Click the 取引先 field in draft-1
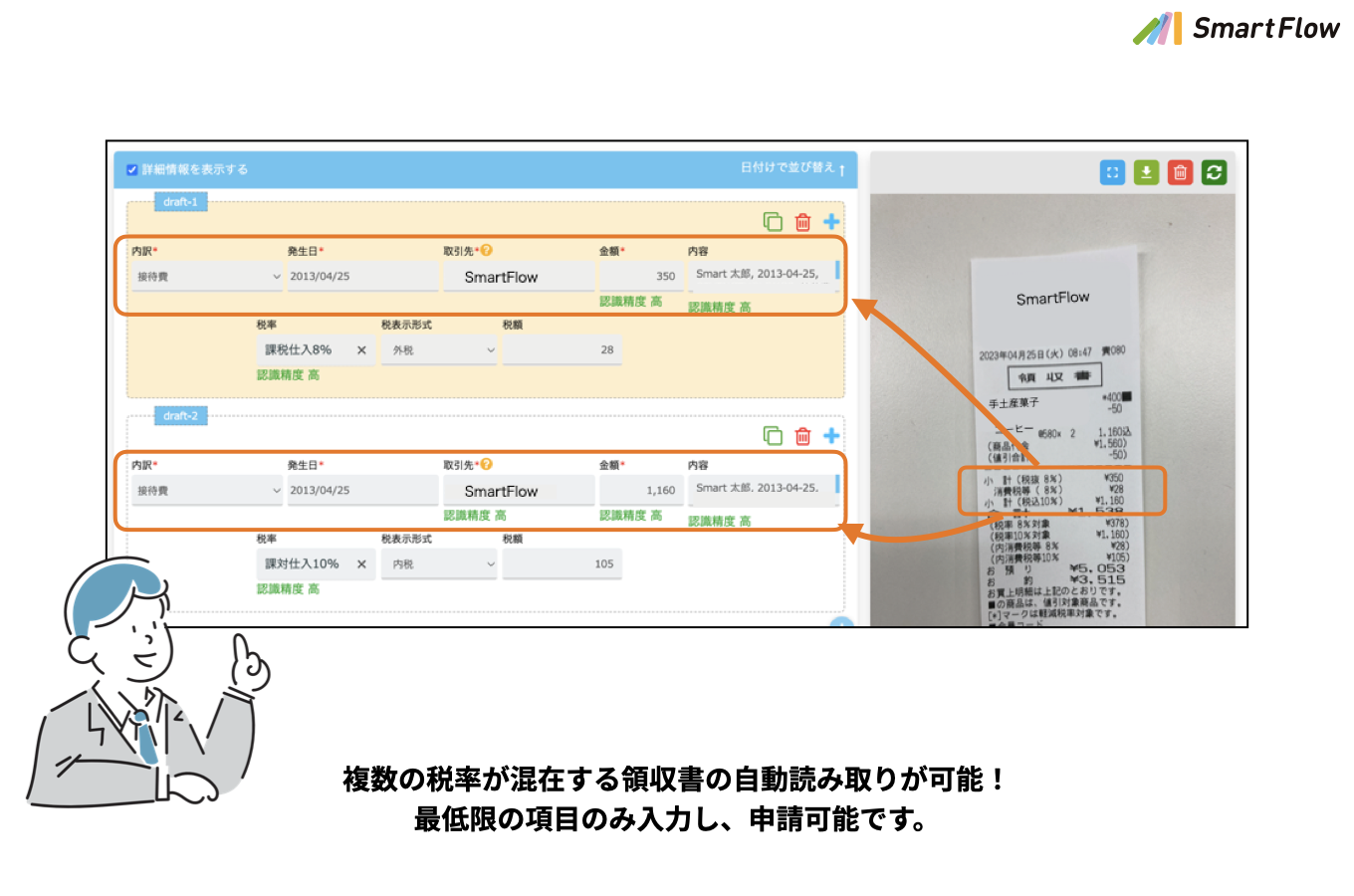The image size is (1354, 896). coord(519,277)
